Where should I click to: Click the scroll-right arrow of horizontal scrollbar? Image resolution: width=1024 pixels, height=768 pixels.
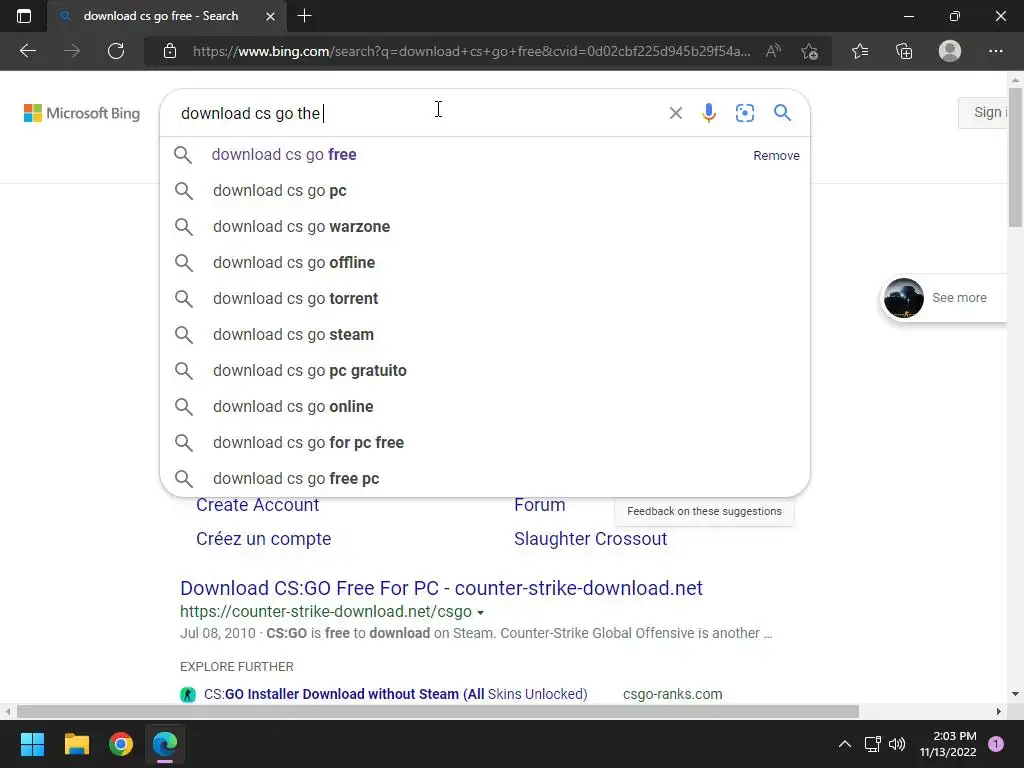tap(999, 711)
